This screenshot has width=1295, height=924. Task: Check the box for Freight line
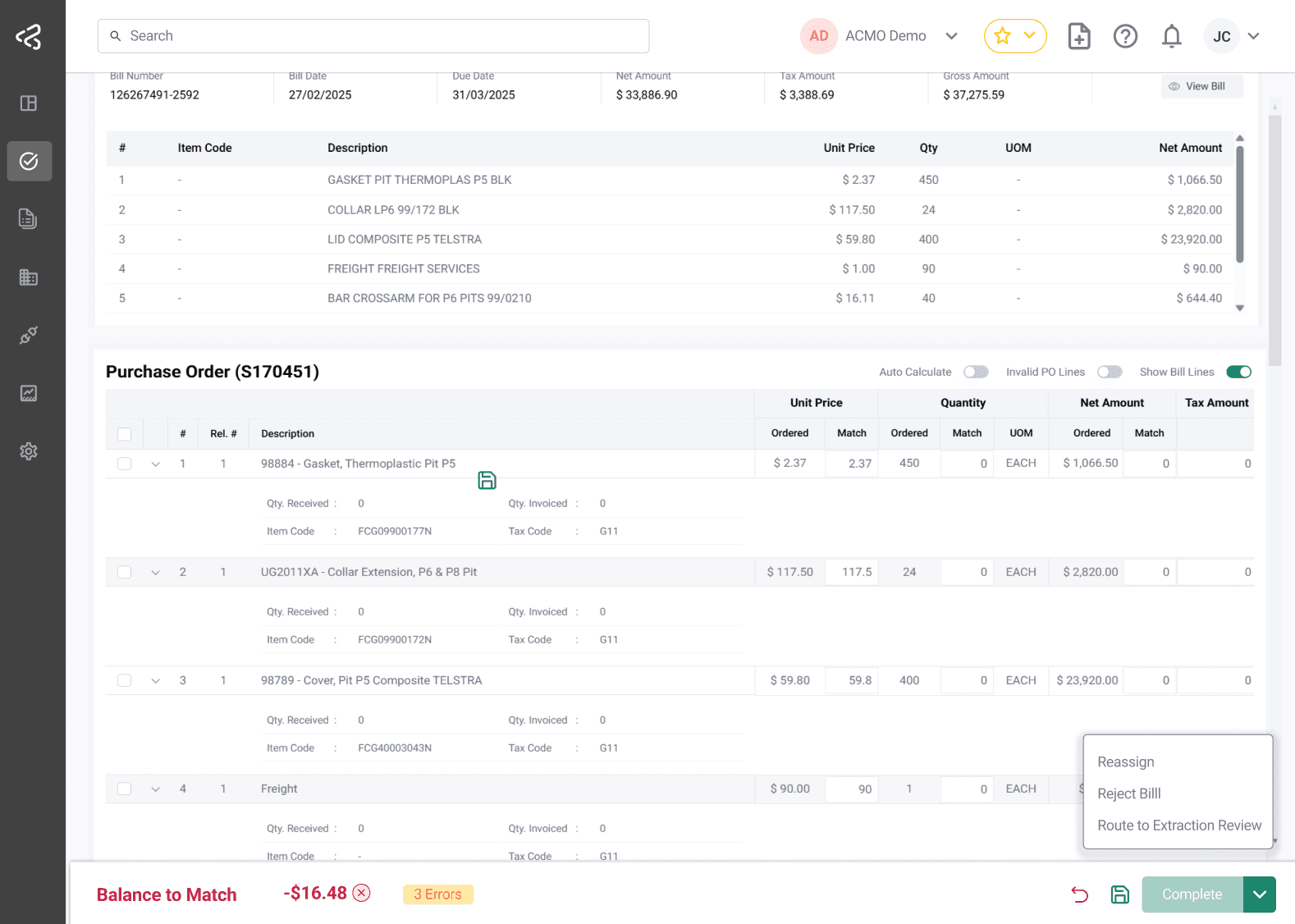tap(125, 789)
